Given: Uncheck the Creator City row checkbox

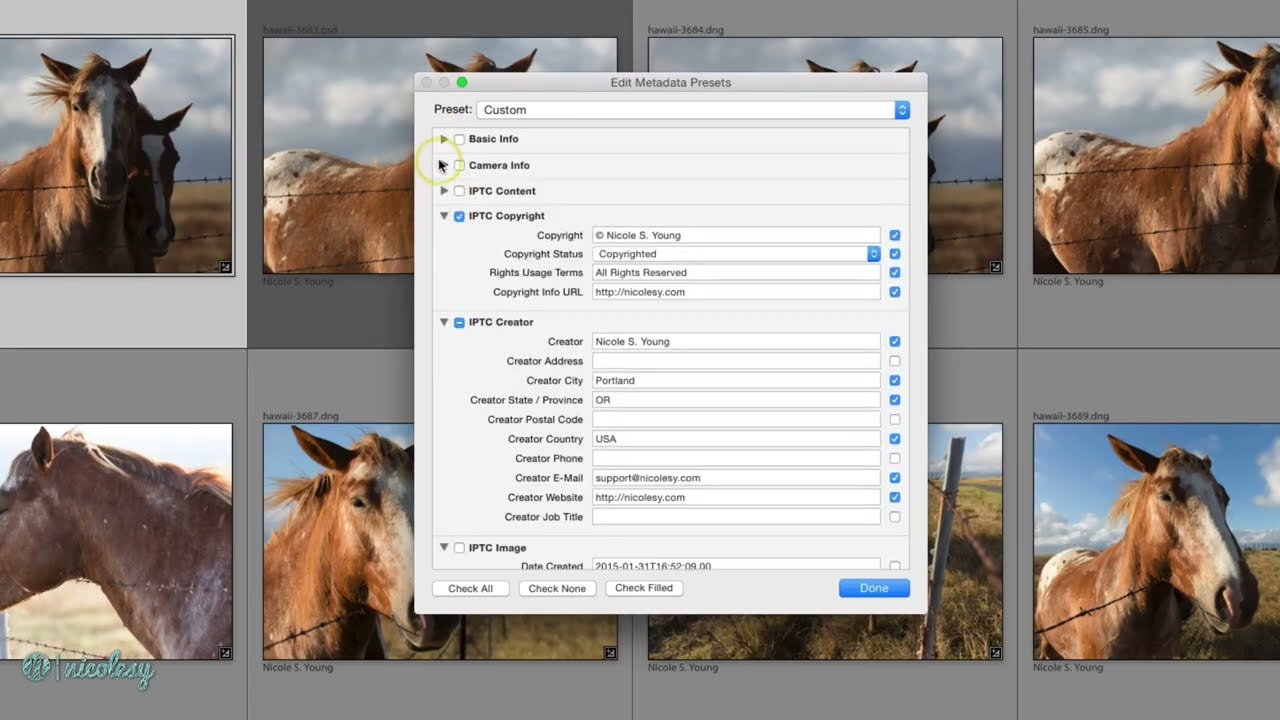Looking at the screenshot, I should click(x=894, y=380).
